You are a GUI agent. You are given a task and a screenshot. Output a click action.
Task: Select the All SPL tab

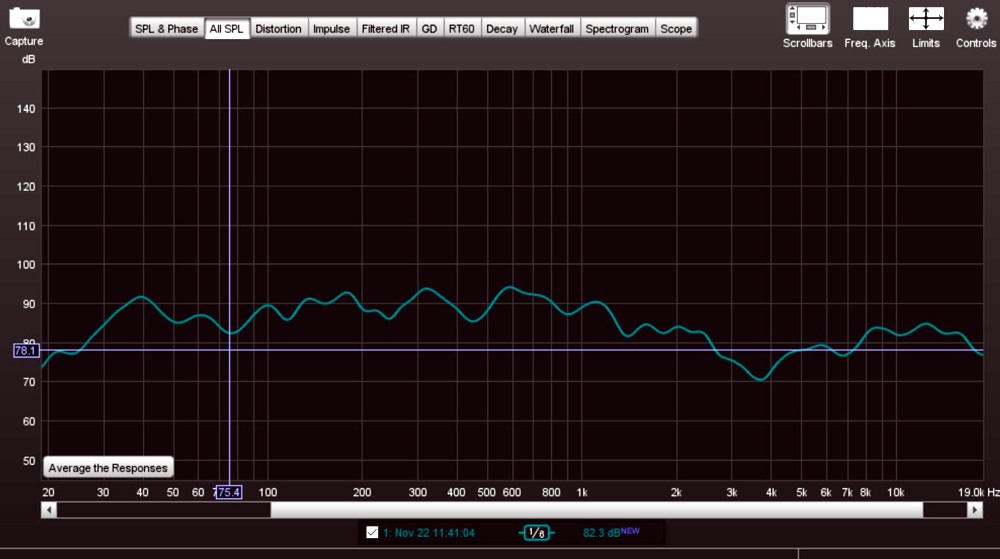tap(226, 29)
